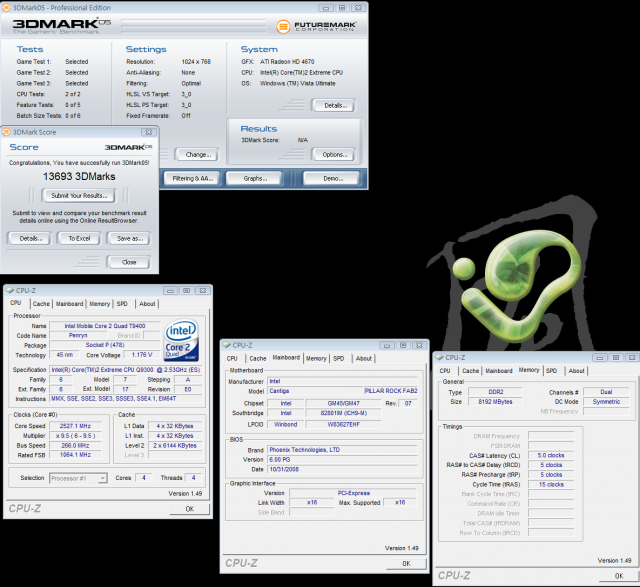Open Mainboard tab in the CPU-Z CPU window

pos(69,304)
